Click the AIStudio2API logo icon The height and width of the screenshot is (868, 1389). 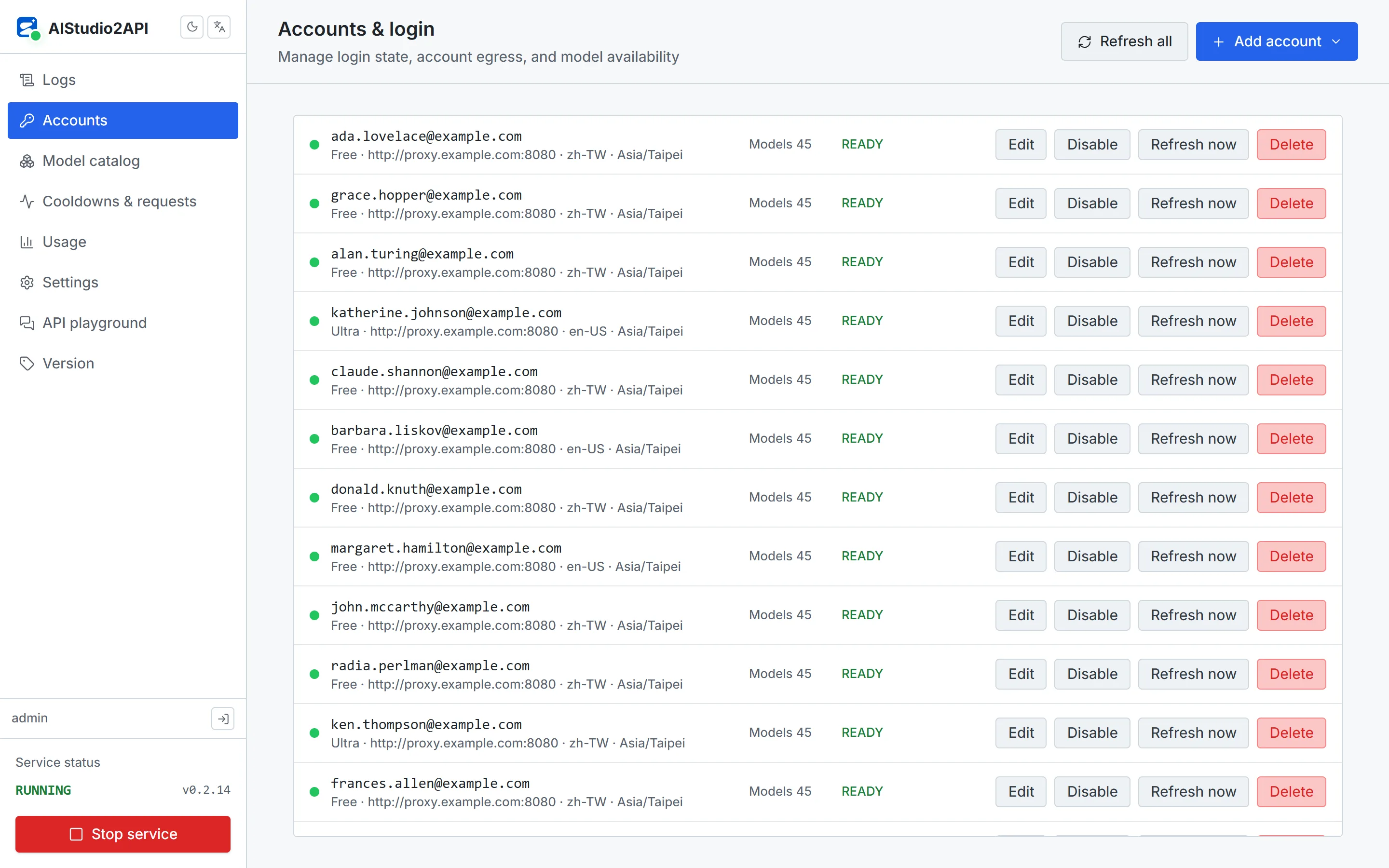tap(28, 27)
